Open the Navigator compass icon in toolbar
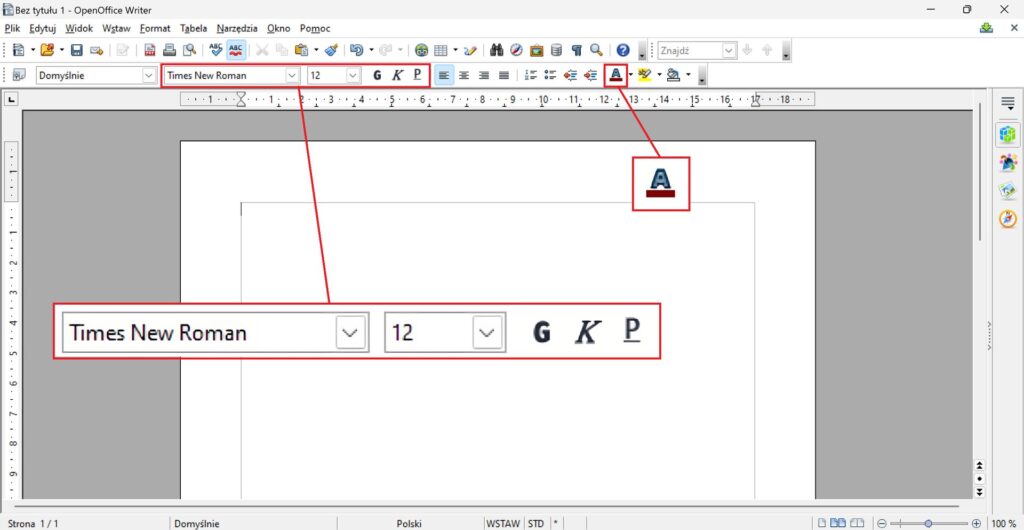This screenshot has width=1024, height=530. coord(516,50)
